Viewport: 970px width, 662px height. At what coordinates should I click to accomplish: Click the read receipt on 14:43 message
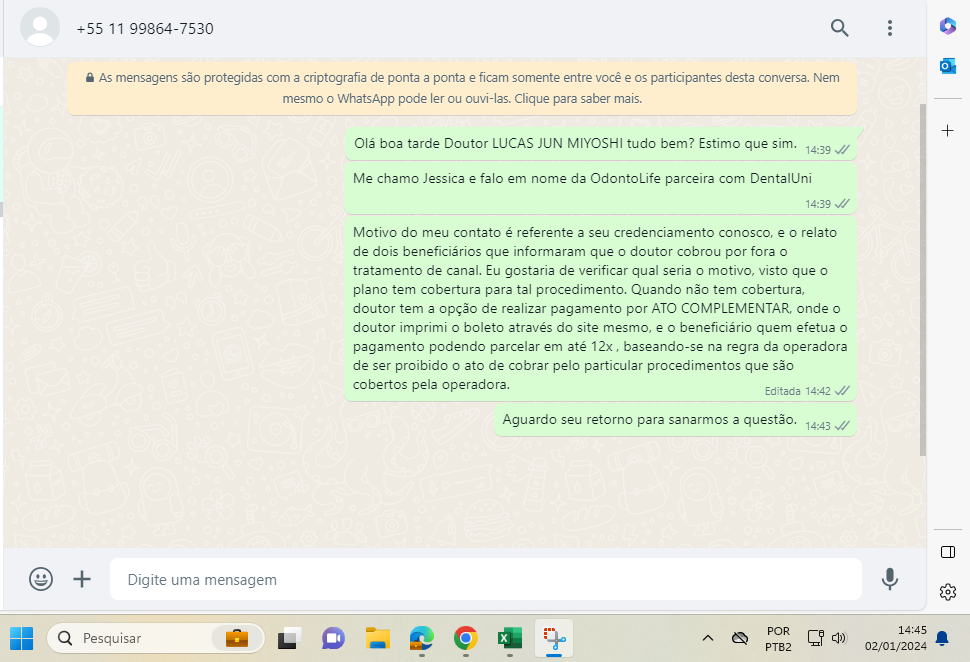842,426
